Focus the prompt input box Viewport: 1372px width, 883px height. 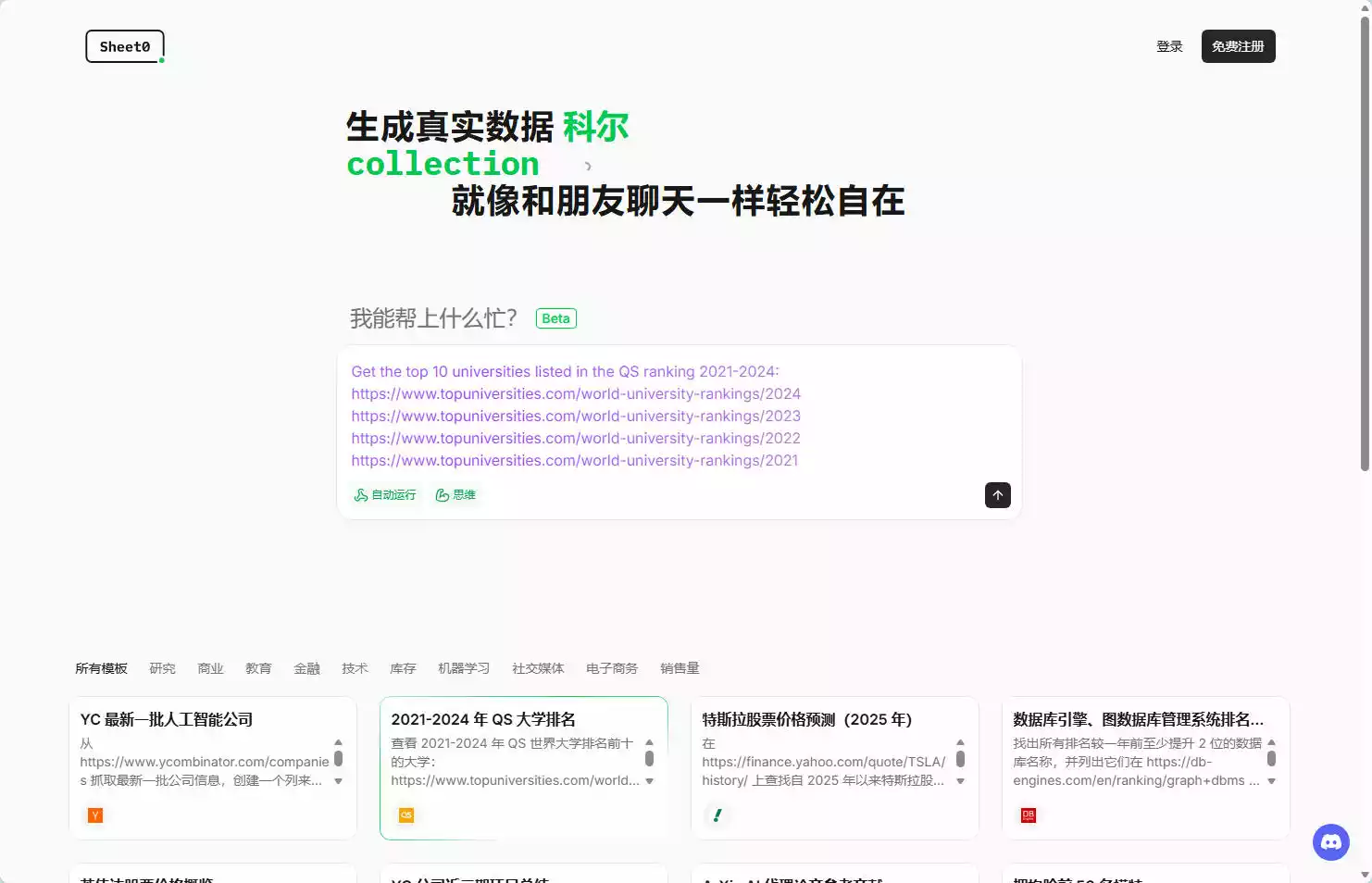point(679,416)
